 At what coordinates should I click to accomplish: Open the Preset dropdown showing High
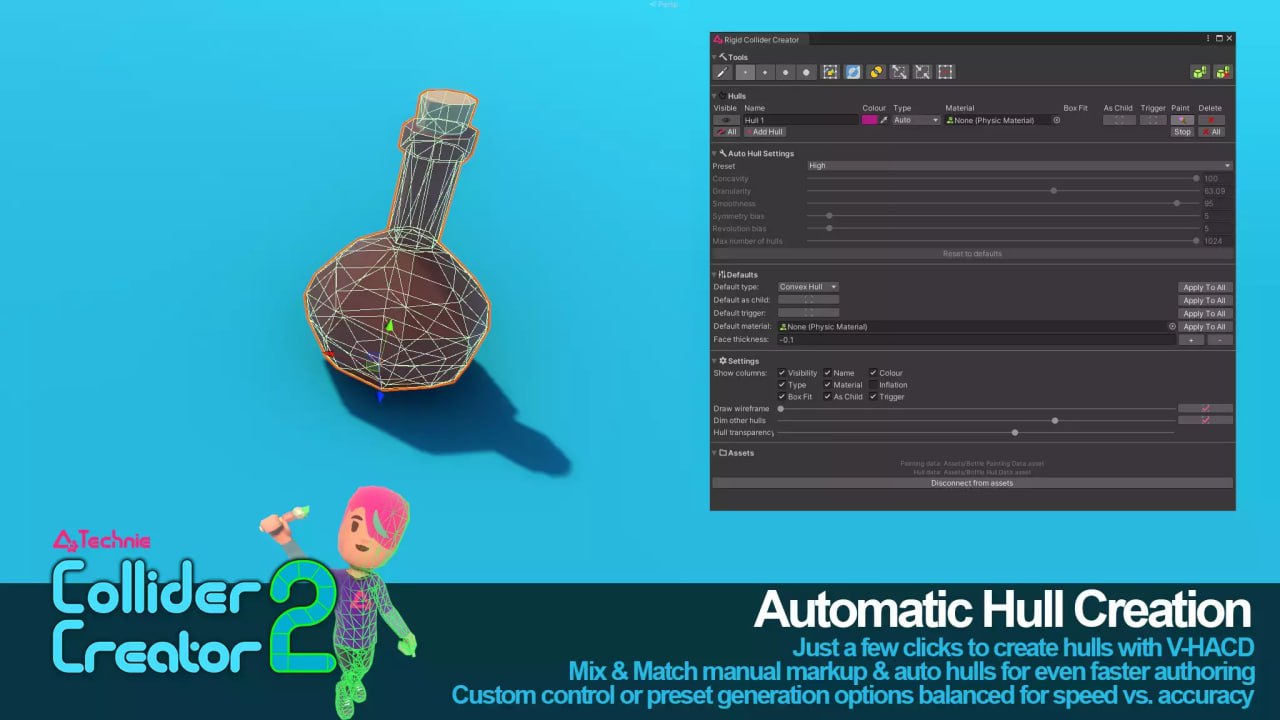click(x=1019, y=166)
